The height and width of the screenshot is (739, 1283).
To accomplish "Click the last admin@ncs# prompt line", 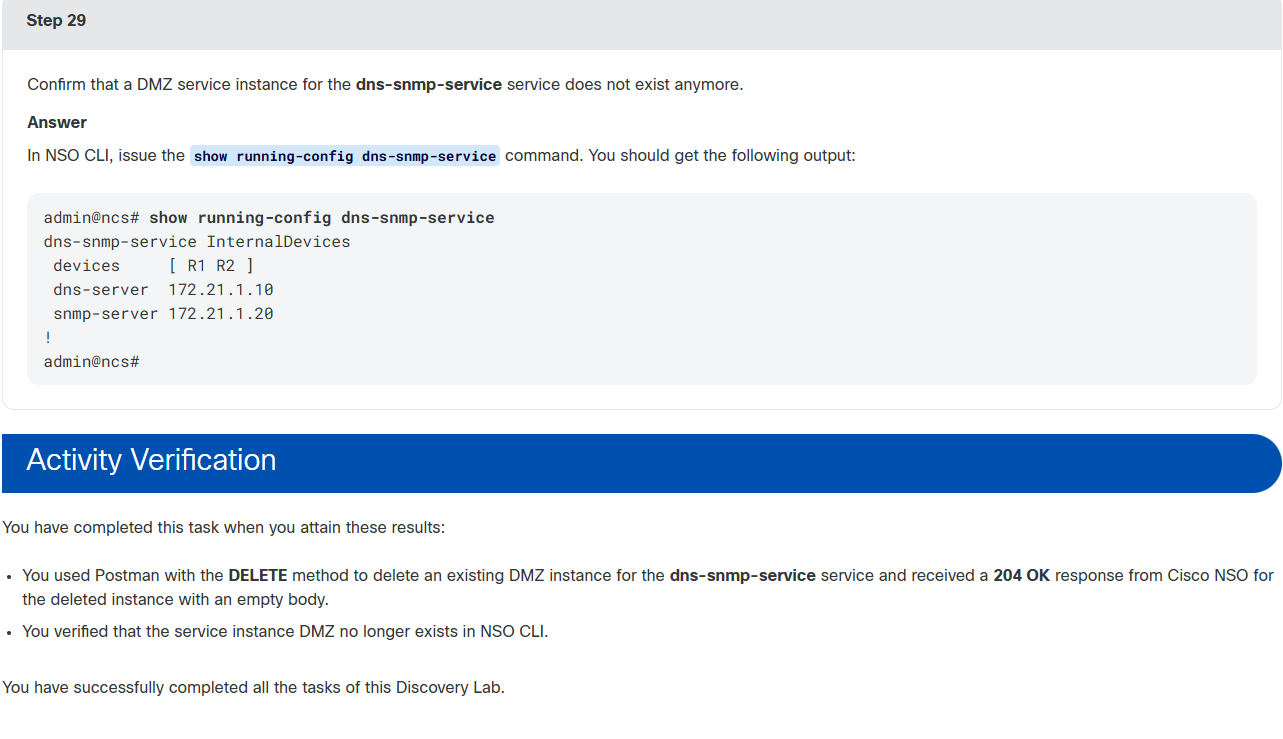I will (91, 361).
